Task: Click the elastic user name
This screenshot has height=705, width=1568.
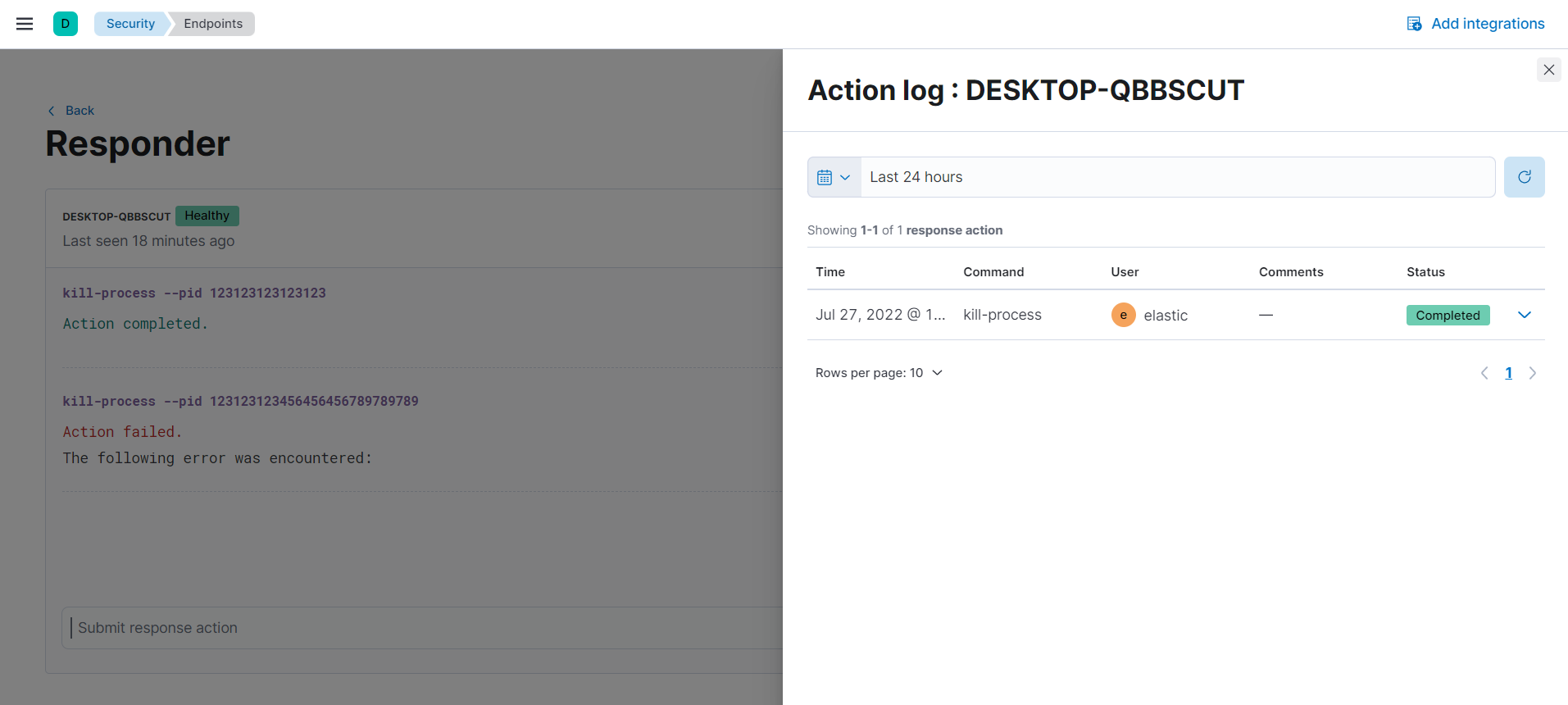Action: click(x=1166, y=316)
